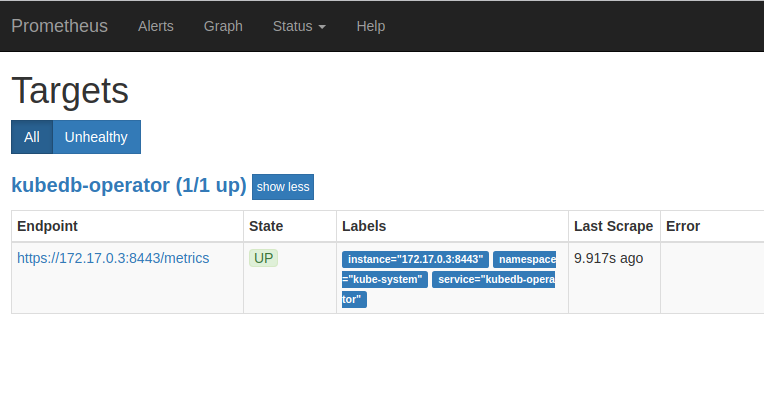The height and width of the screenshot is (403, 764).
Task: Click the kubedb-operator (1/1 up) heading
Action: click(128, 185)
